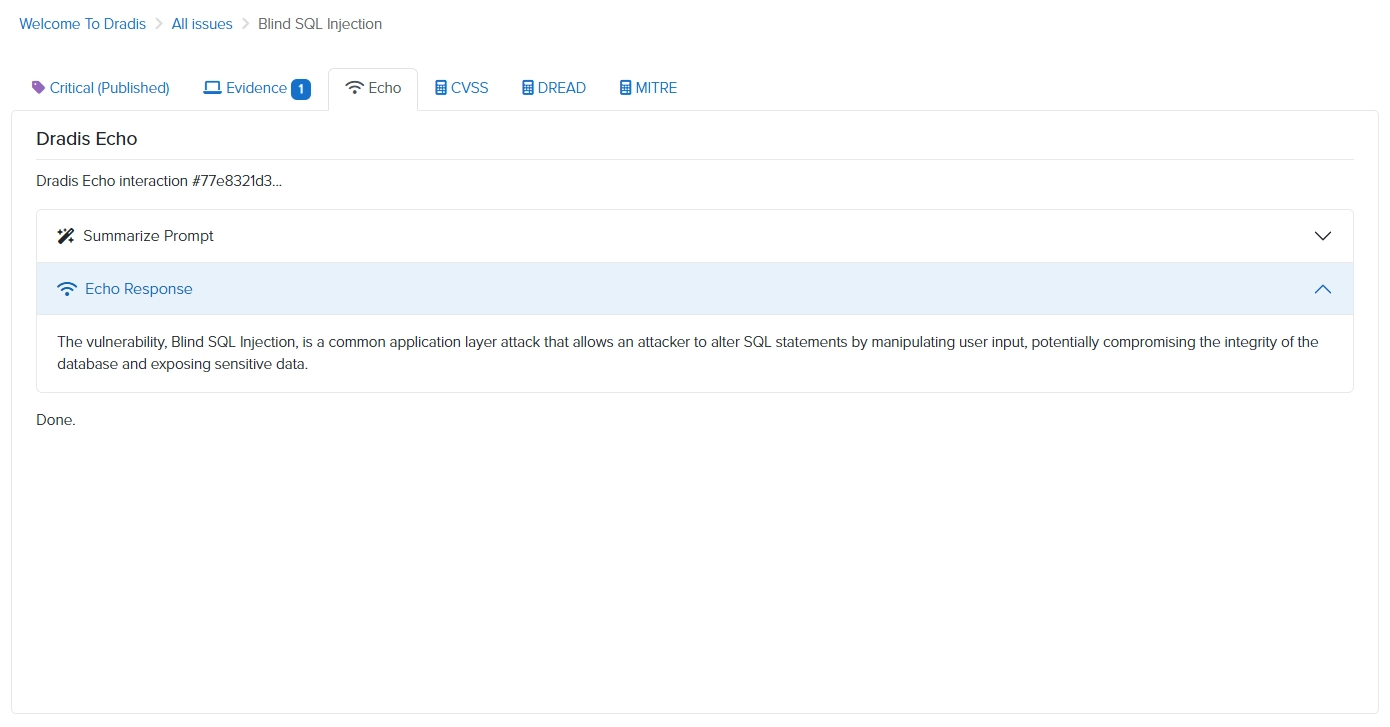
Task: Navigate to Welcome To Dradis breadcrumb link
Action: coord(82,23)
